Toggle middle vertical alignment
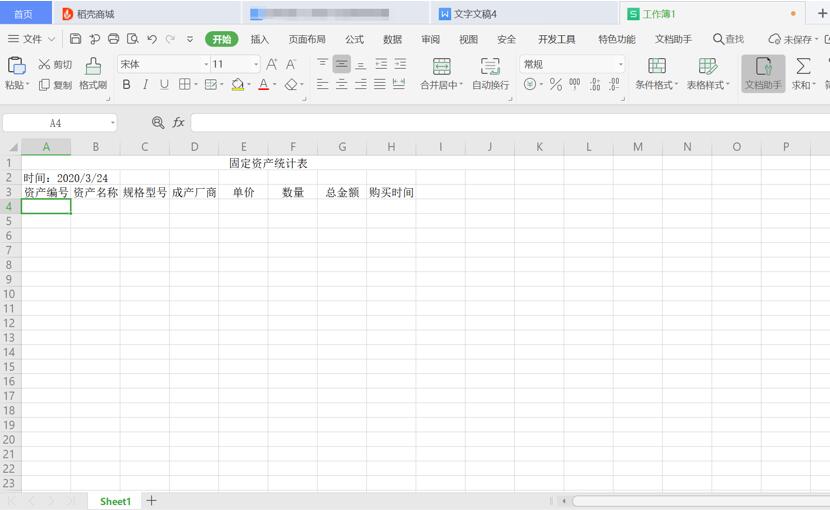 click(x=341, y=64)
